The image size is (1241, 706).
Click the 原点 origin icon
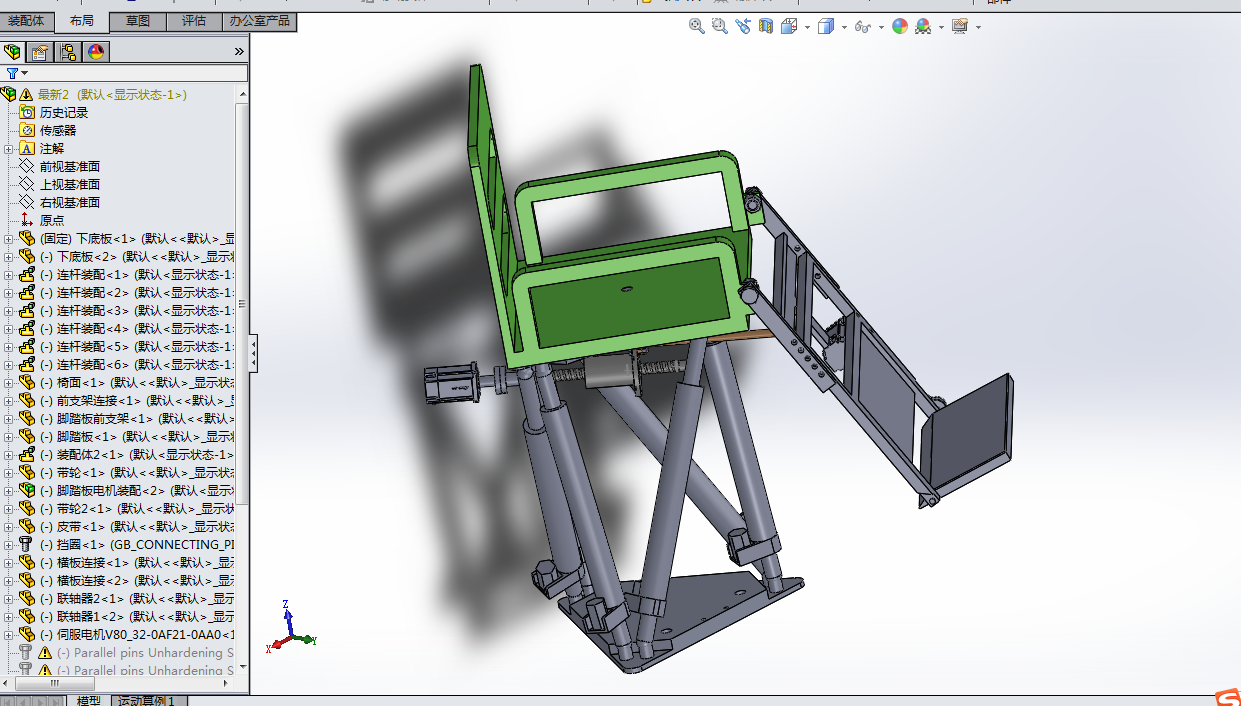pyautogui.click(x=27, y=221)
